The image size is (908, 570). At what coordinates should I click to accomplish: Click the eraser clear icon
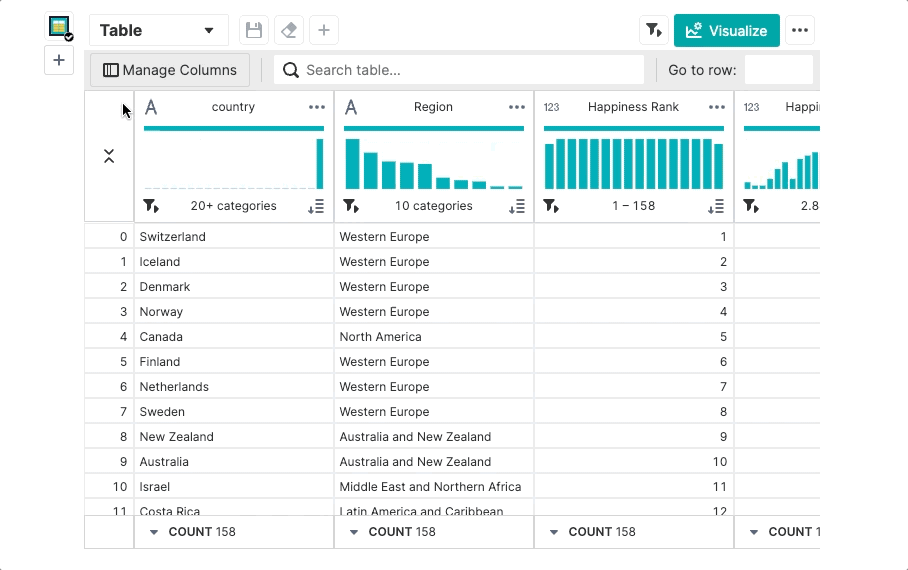pos(289,30)
